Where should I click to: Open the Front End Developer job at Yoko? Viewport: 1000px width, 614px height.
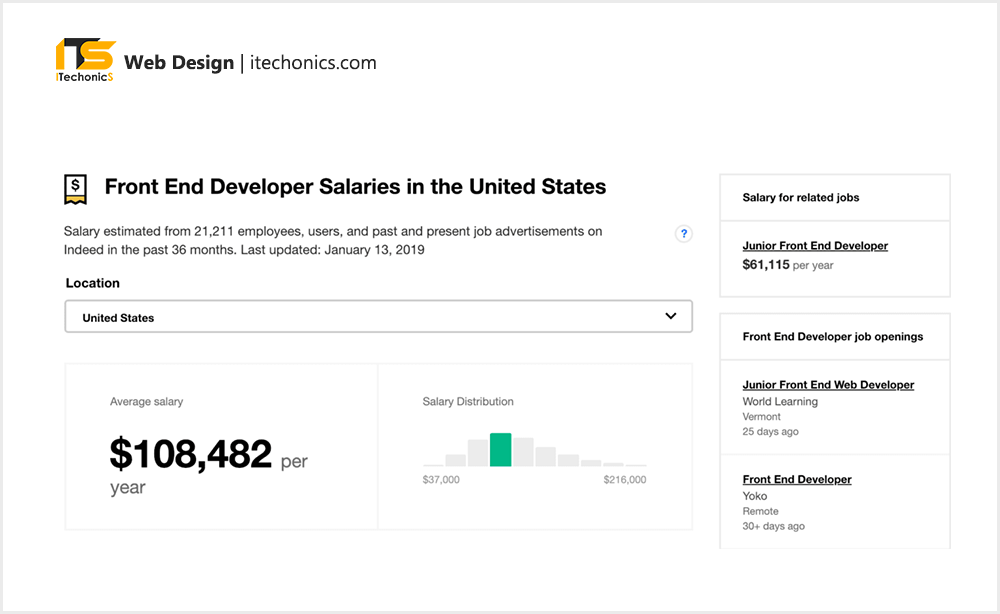pos(797,479)
